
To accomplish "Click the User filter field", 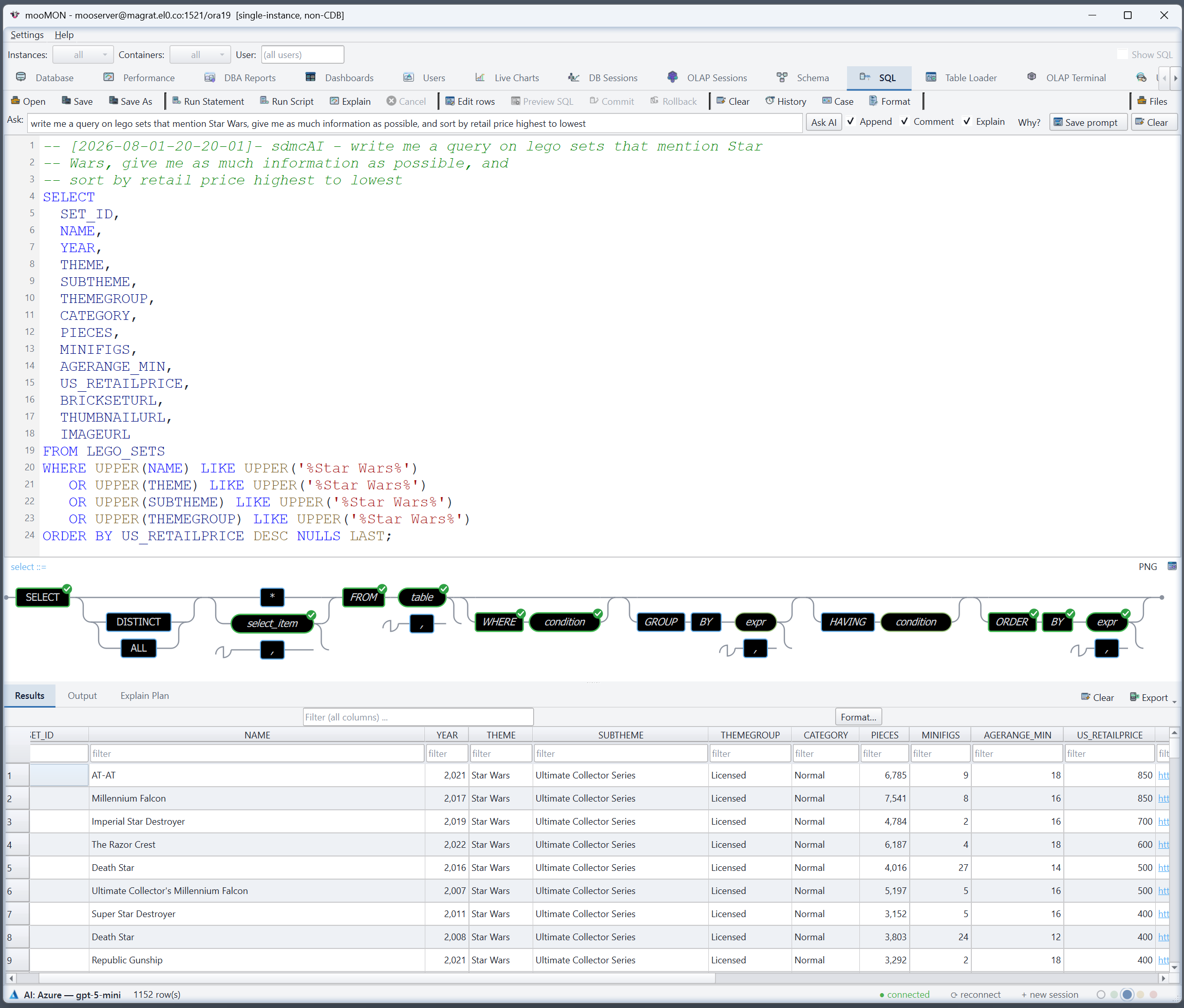I will (302, 54).
